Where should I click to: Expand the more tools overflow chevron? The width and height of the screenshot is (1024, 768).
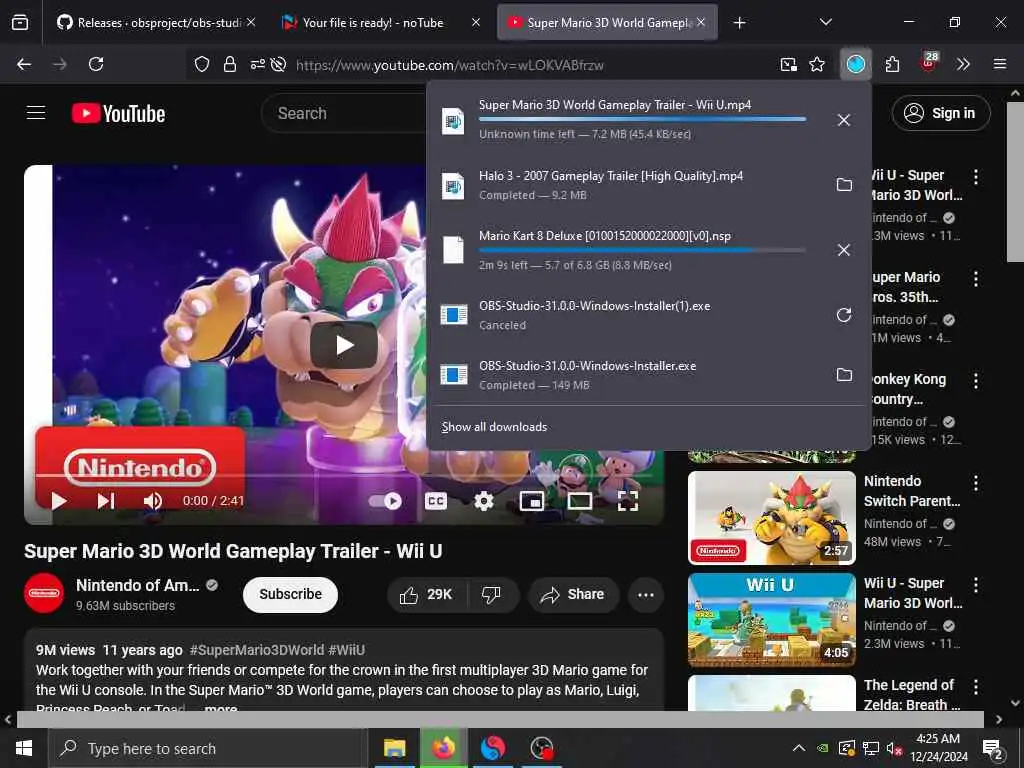[x=963, y=64]
